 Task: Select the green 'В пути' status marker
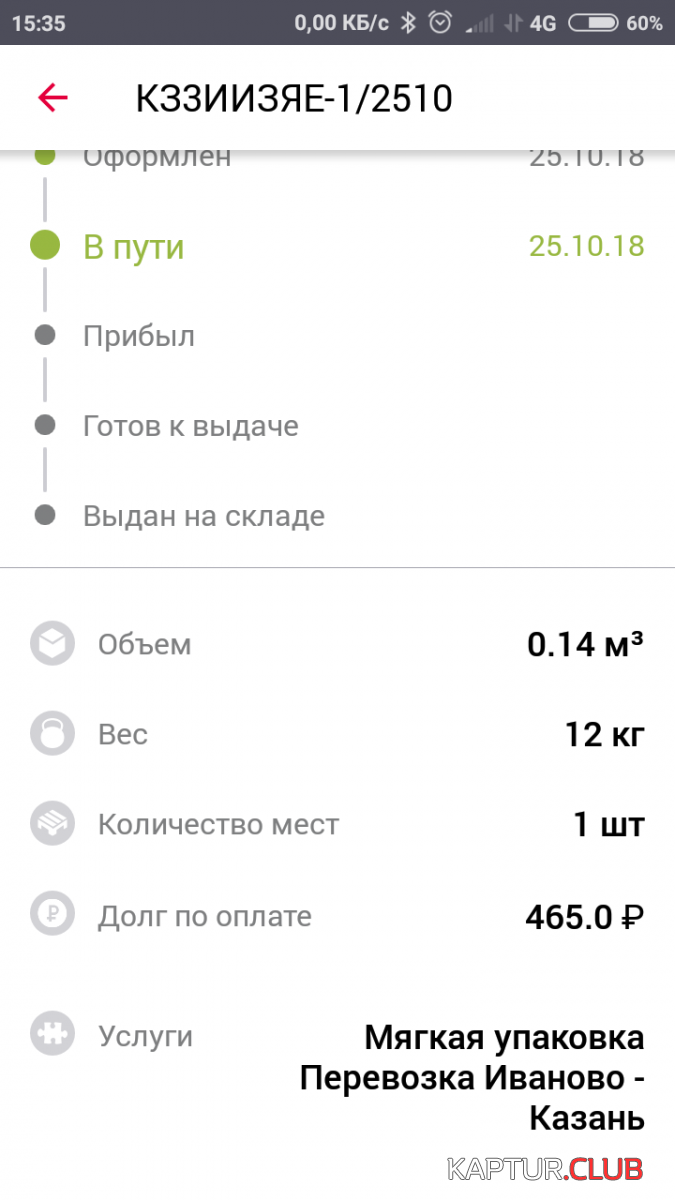[45, 246]
